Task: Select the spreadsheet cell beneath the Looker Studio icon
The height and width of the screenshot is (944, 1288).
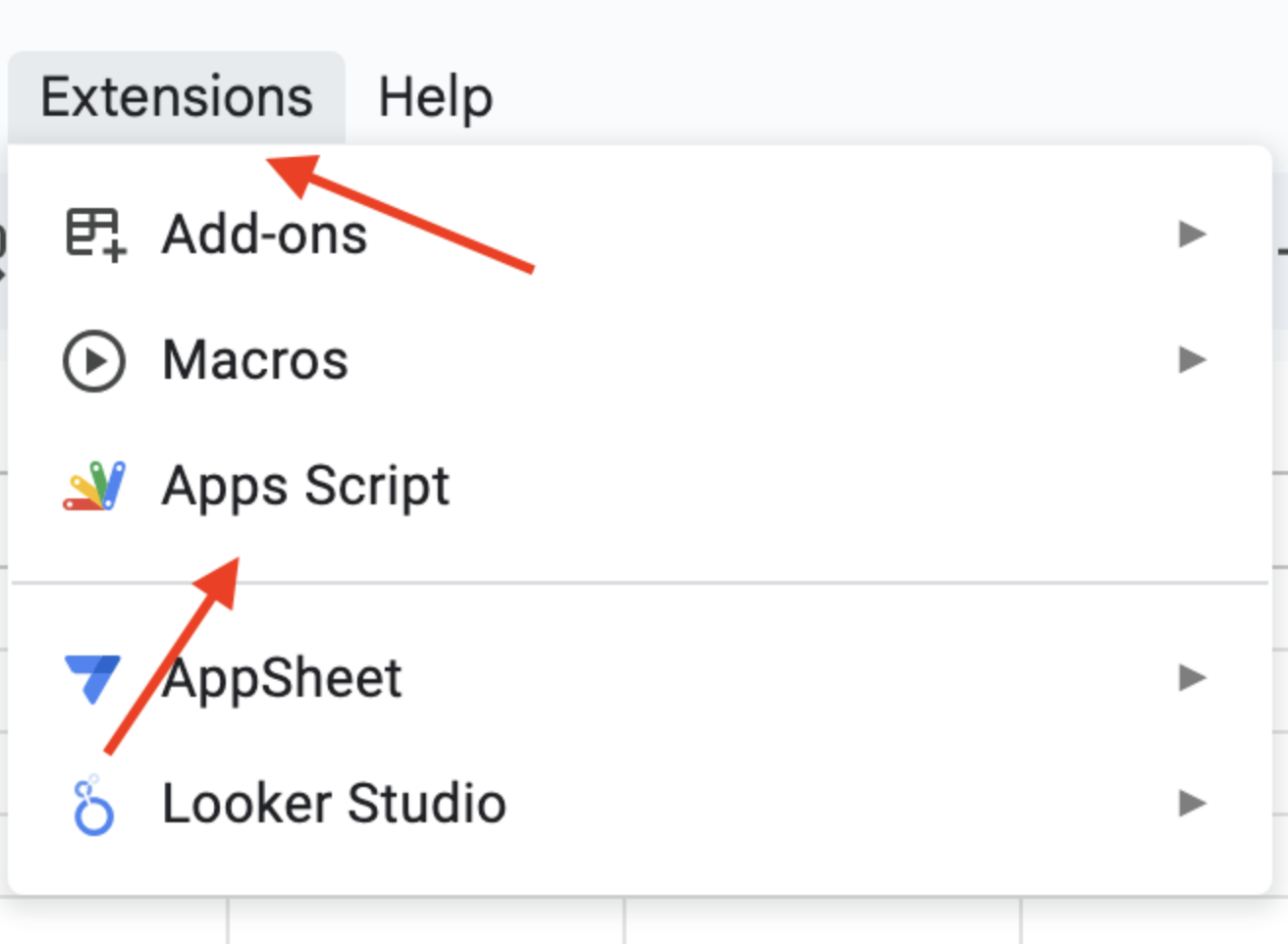Action: pyautogui.click(x=114, y=920)
